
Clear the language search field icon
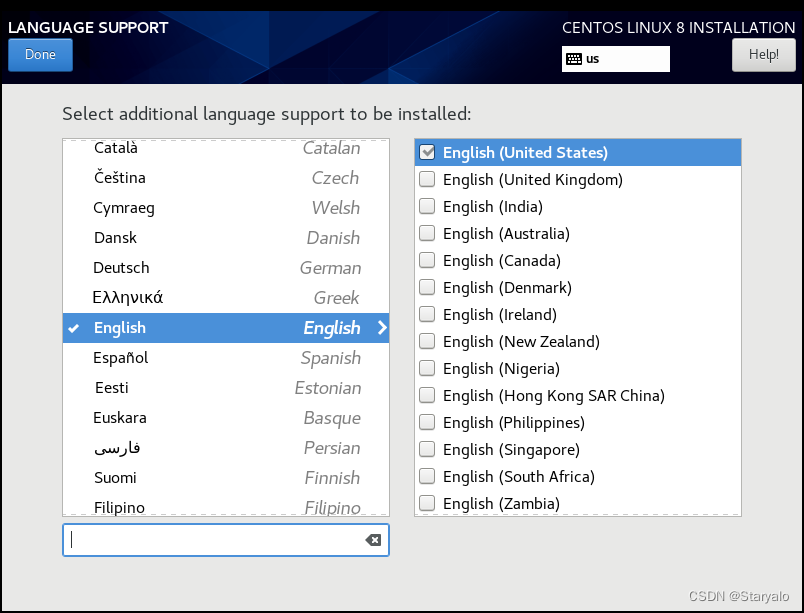click(373, 540)
